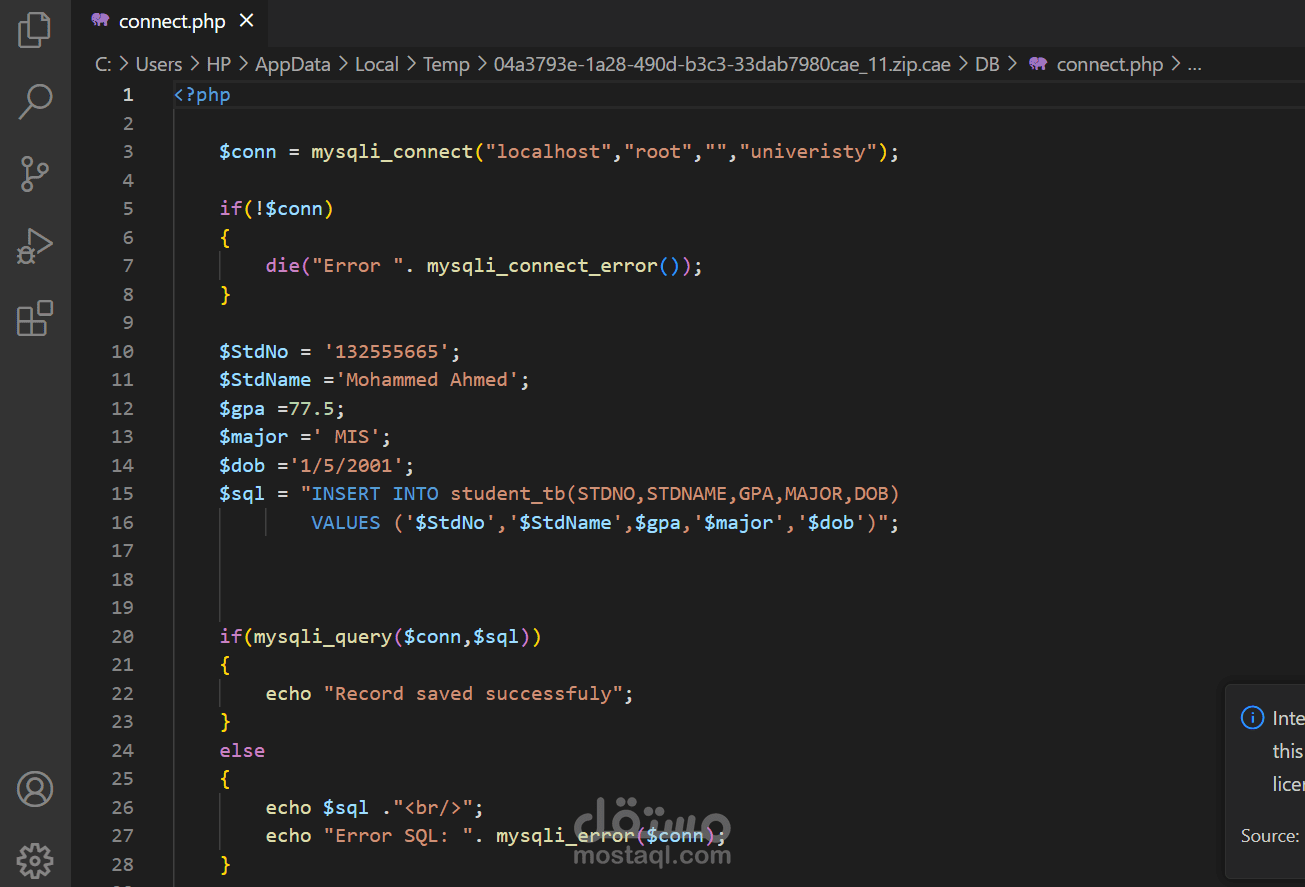Click "INSERT INTO" keyword on line 15
The image size is (1305, 887).
(375, 494)
